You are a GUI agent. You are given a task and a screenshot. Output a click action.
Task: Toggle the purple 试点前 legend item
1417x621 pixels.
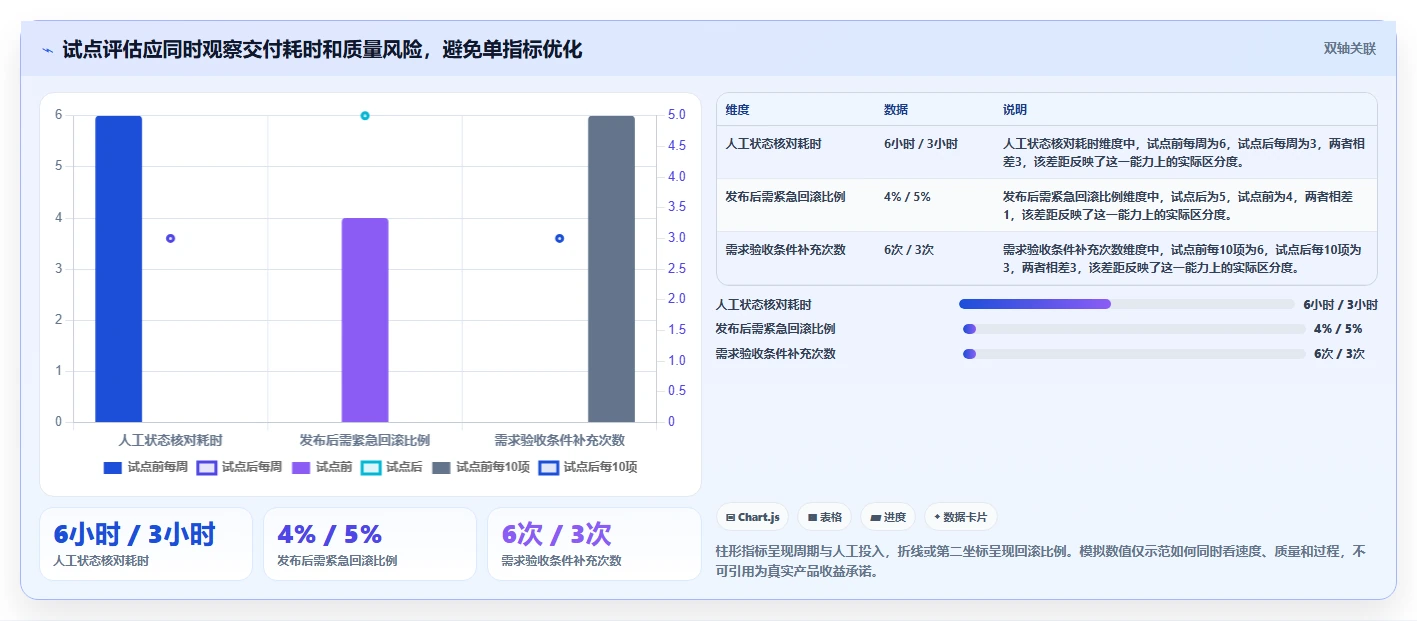click(322, 467)
